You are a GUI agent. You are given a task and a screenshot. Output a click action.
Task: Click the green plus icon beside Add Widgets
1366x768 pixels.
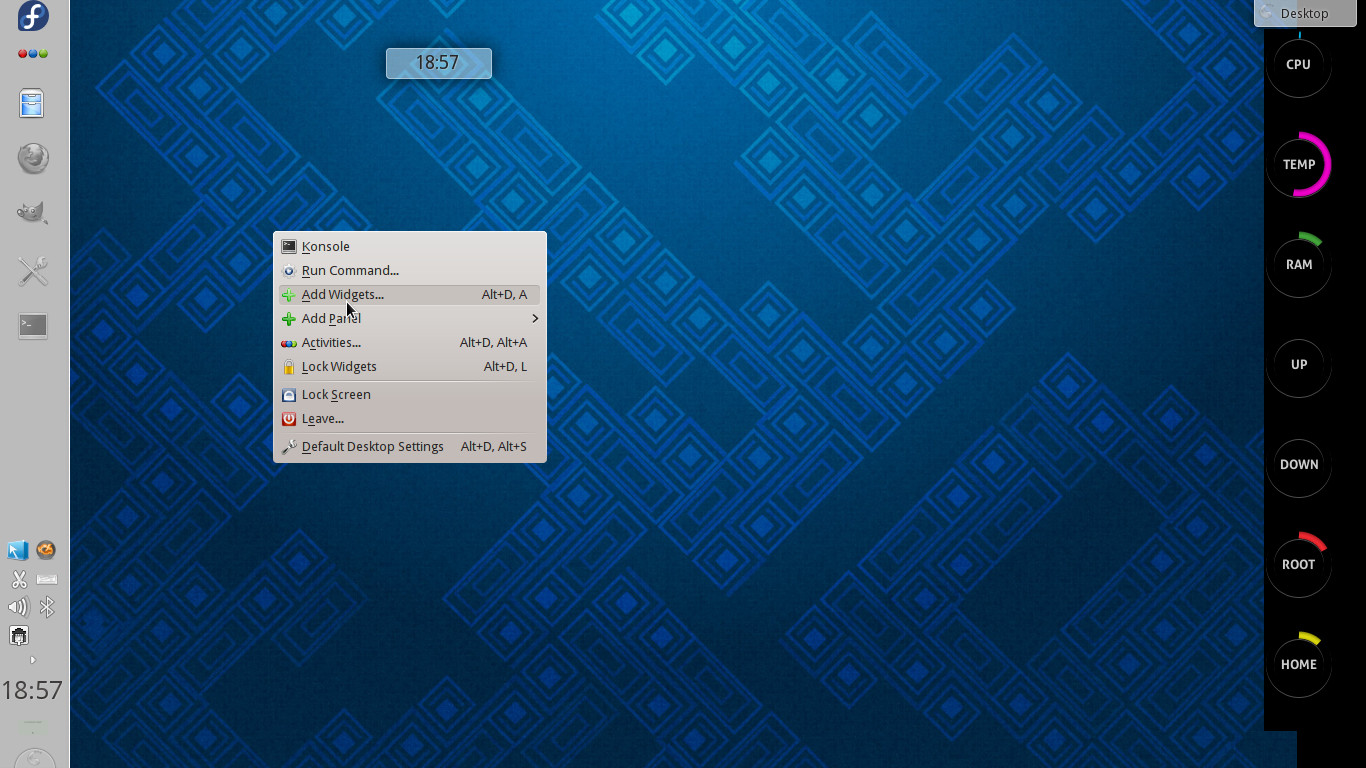(x=289, y=295)
